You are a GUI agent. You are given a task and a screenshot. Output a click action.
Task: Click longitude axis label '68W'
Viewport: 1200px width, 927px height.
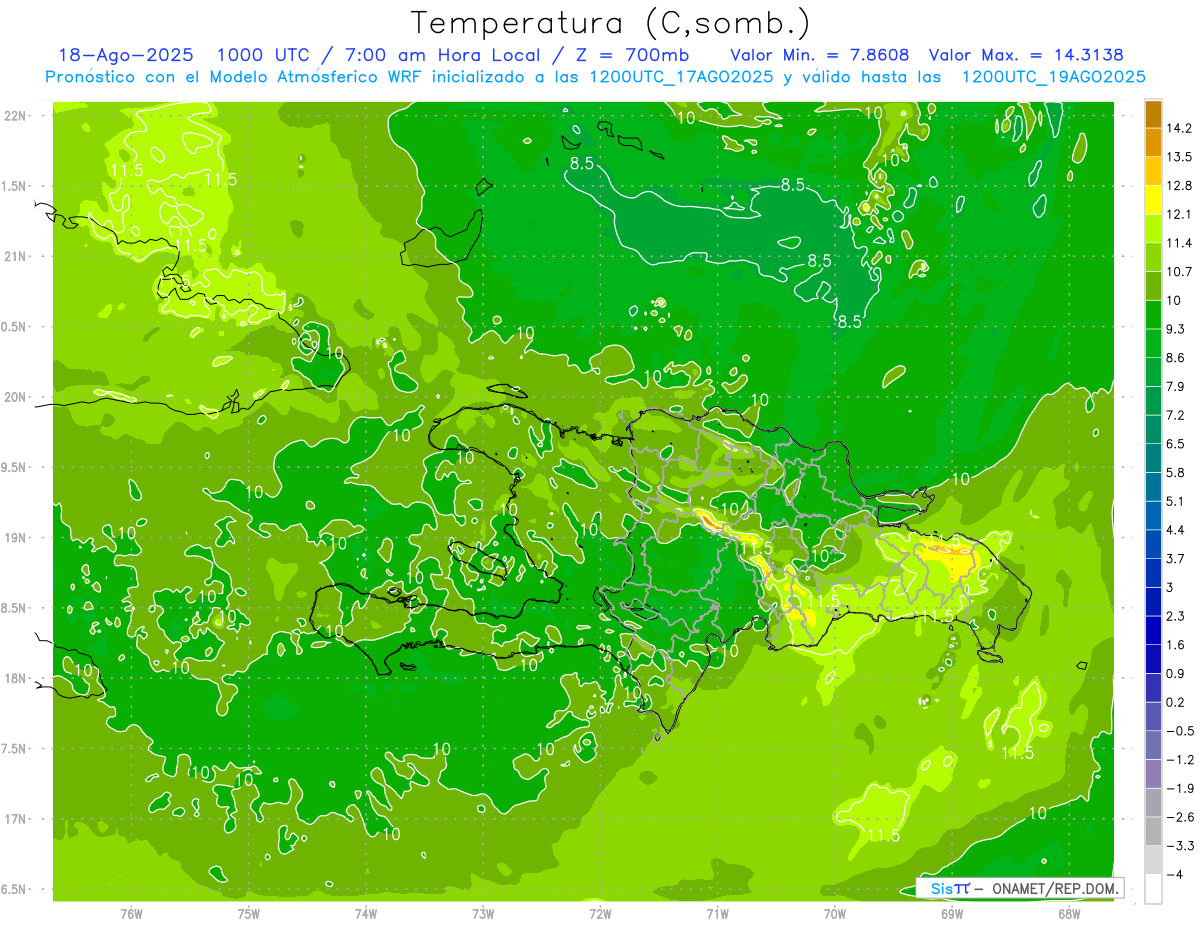tap(1069, 913)
